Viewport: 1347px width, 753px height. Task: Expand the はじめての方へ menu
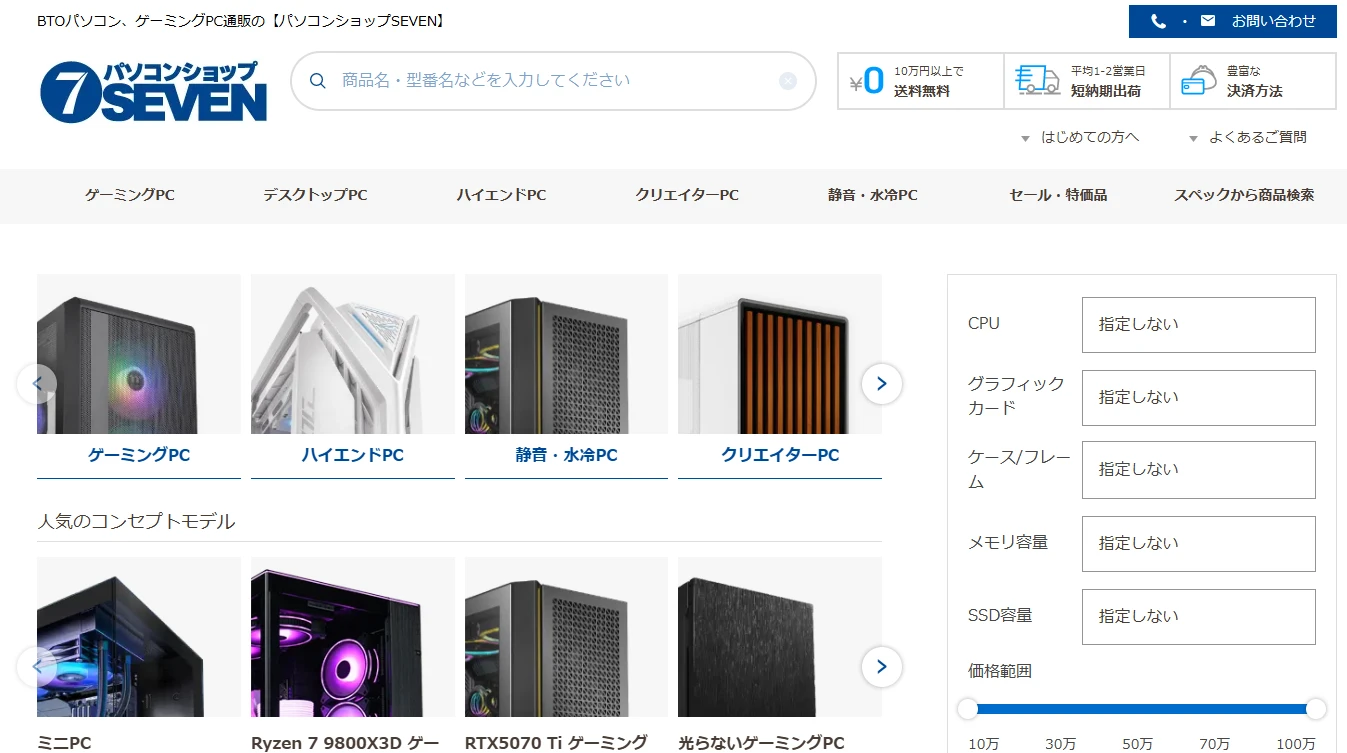[1080, 137]
